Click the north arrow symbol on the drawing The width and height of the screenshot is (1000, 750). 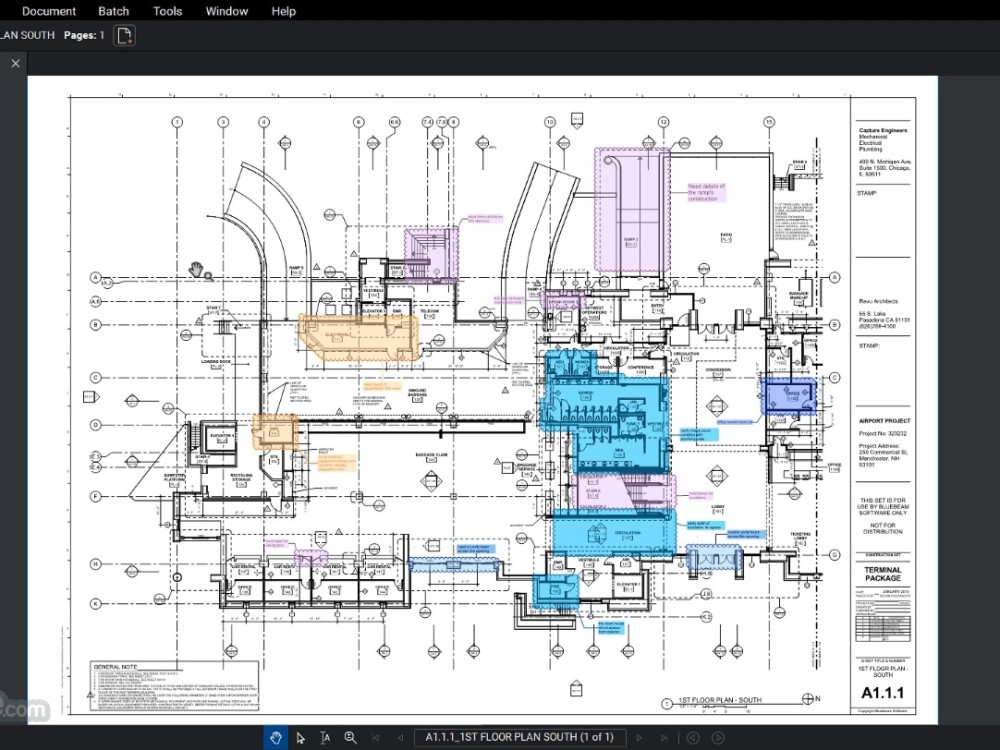click(807, 699)
